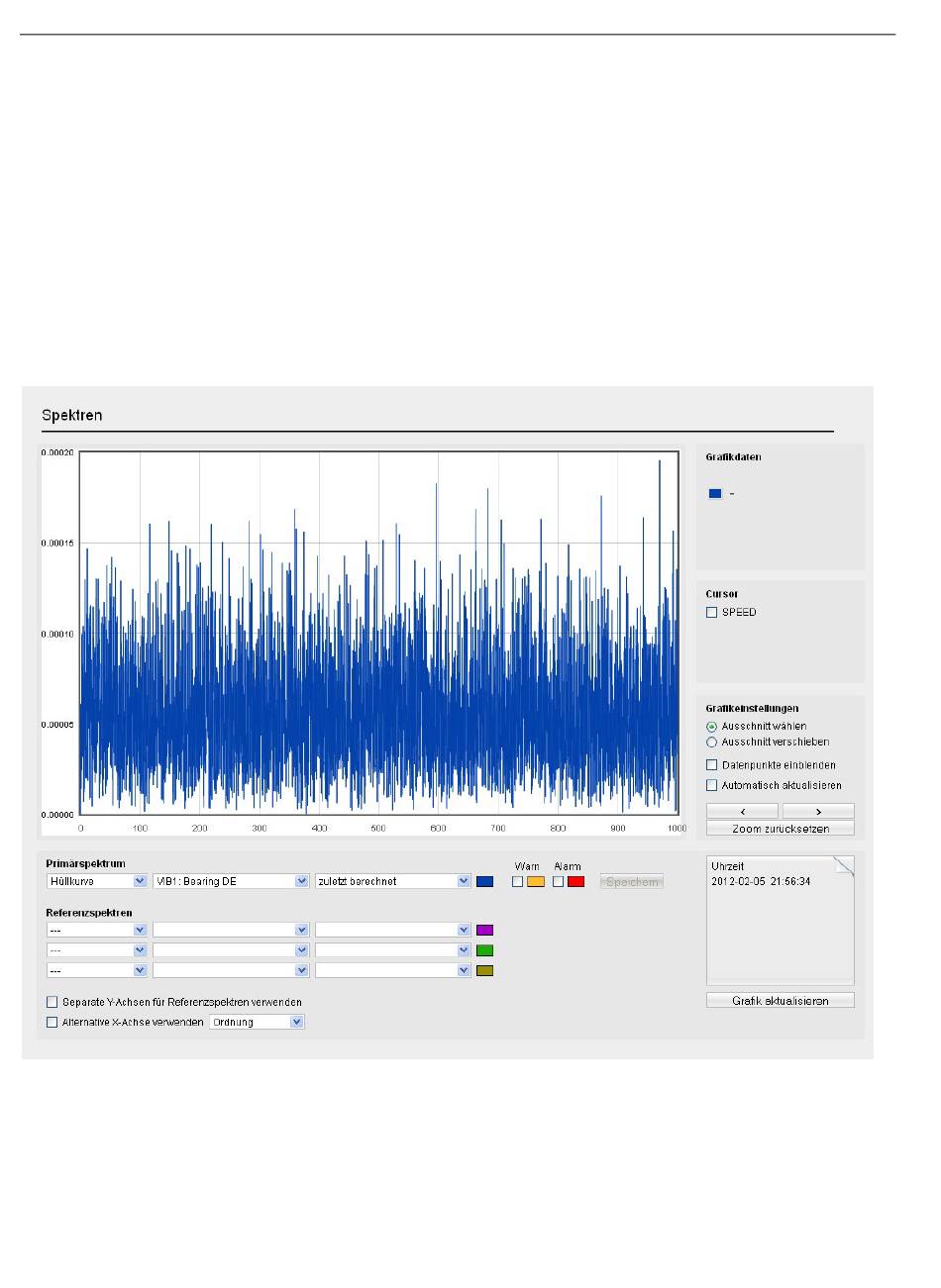Tick the Datenpunkte einblenden checkbox
Screen dimensions: 941x1288
[711, 765]
